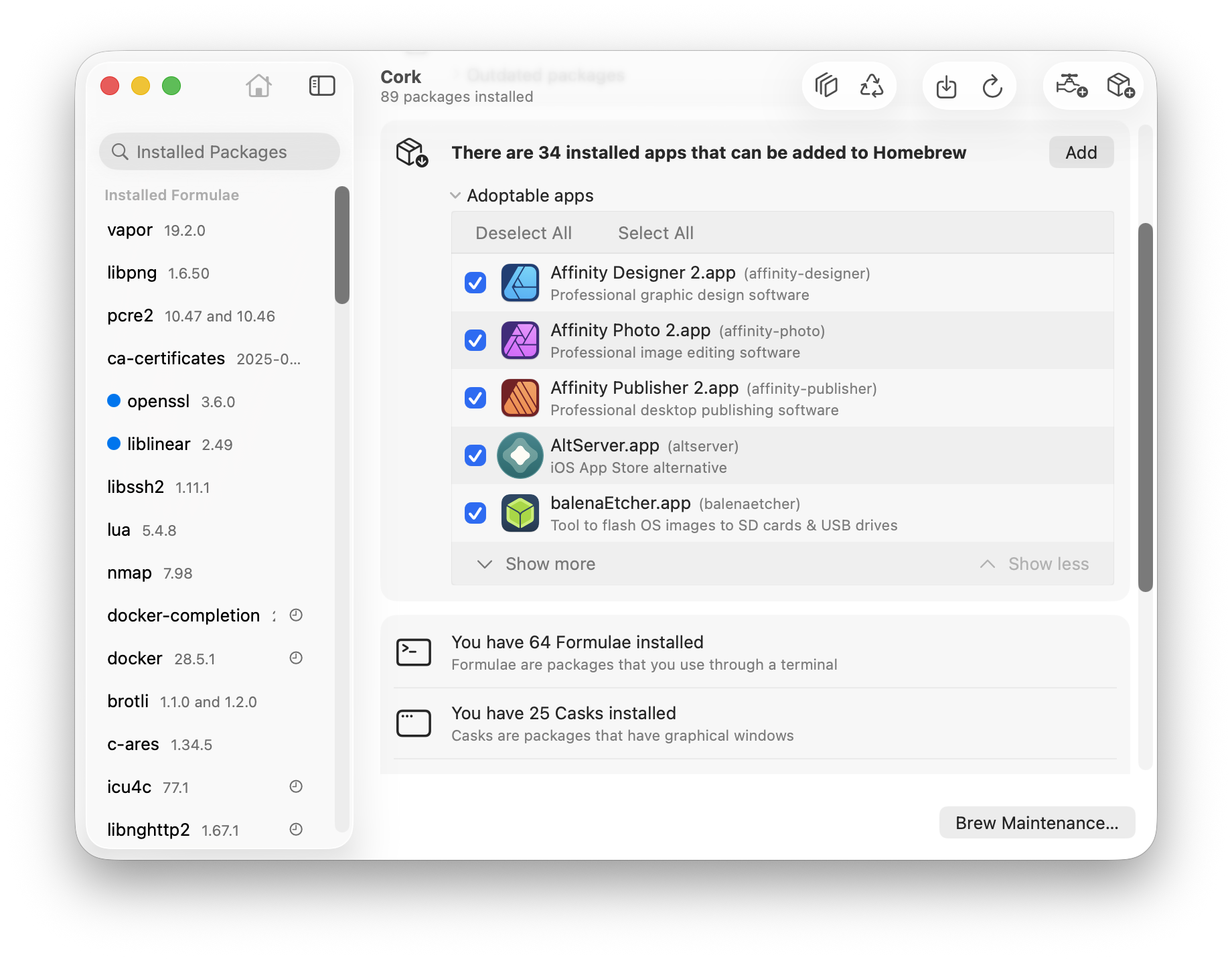1232x959 pixels.
Task: Click the install package box-plus icon
Action: point(1120,86)
